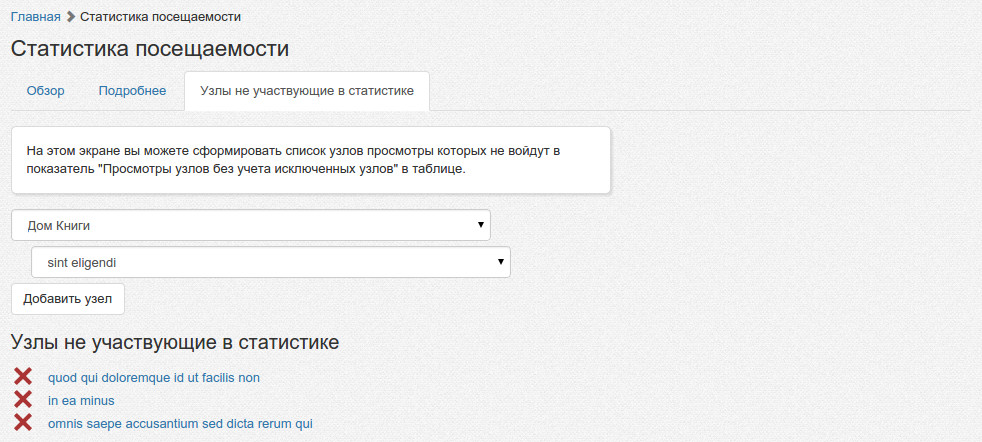Remove the "quod qui doloremque" node with red X
Image resolution: width=982 pixels, height=442 pixels.
point(23,377)
